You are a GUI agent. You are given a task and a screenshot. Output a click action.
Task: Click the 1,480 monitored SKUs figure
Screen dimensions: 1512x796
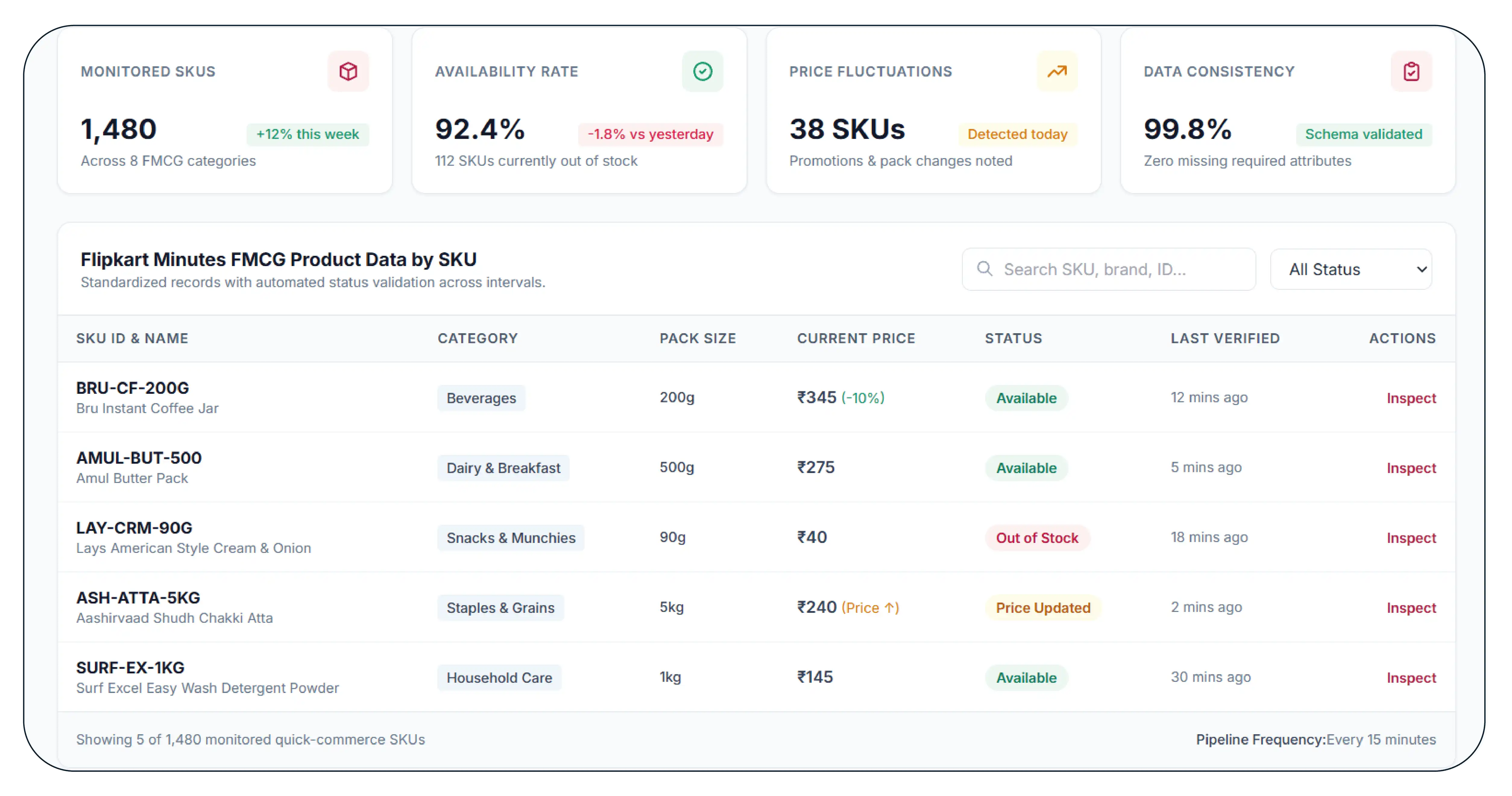[118, 129]
